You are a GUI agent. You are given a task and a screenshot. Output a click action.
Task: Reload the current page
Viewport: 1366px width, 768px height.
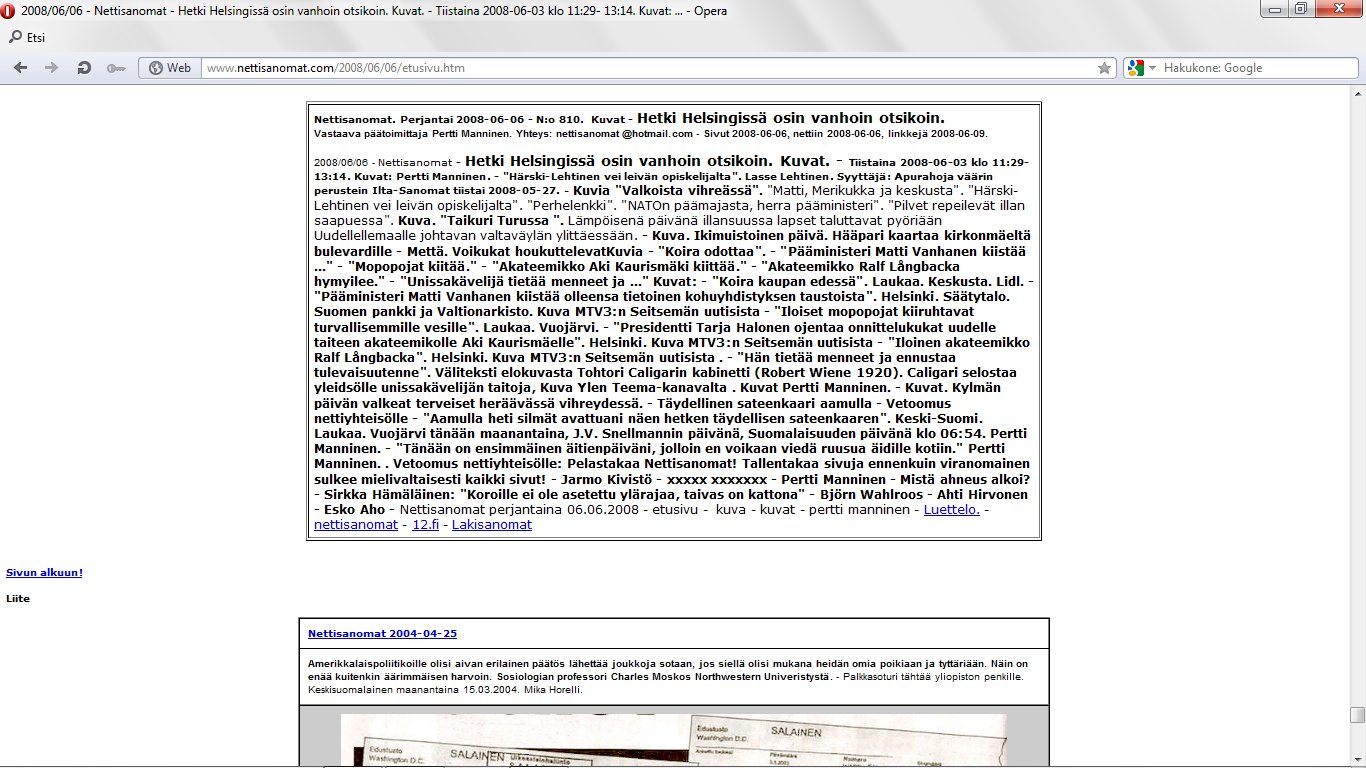(x=84, y=68)
